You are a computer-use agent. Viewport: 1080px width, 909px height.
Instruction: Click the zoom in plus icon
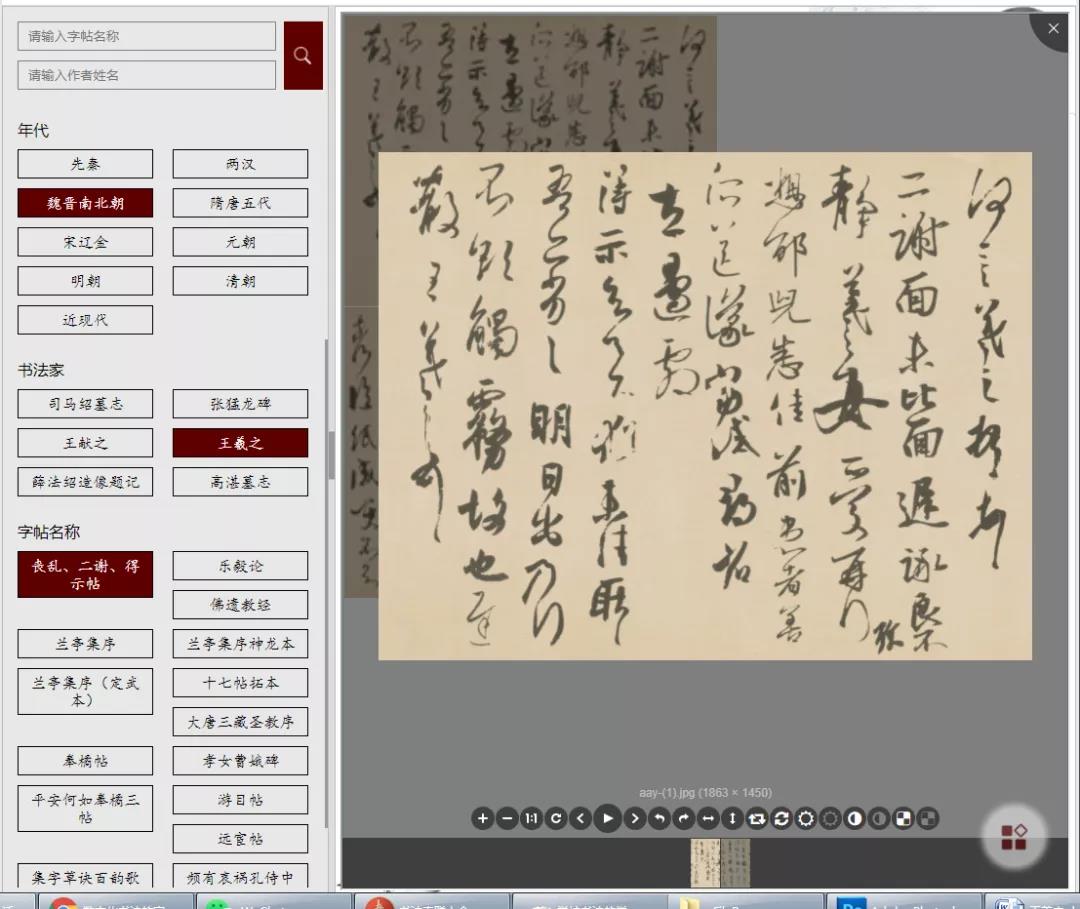(x=483, y=819)
